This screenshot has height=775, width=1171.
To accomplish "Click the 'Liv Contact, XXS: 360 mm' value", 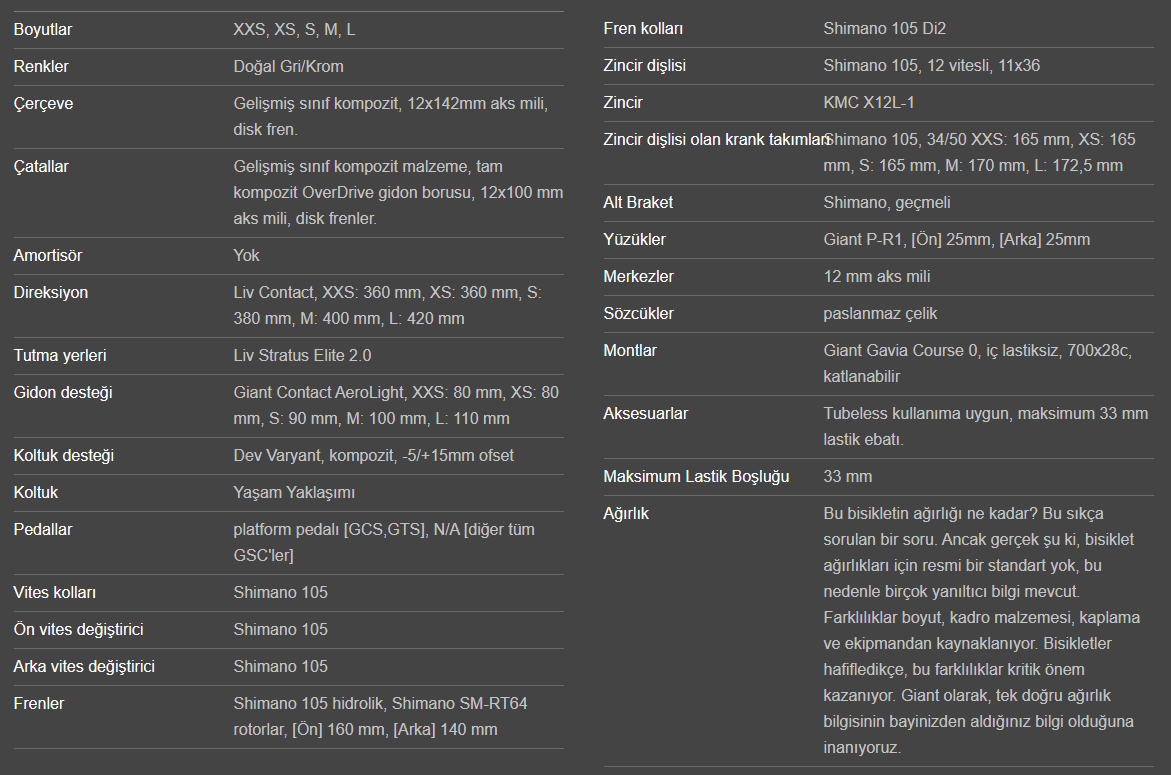I will pyautogui.click(x=388, y=305).
